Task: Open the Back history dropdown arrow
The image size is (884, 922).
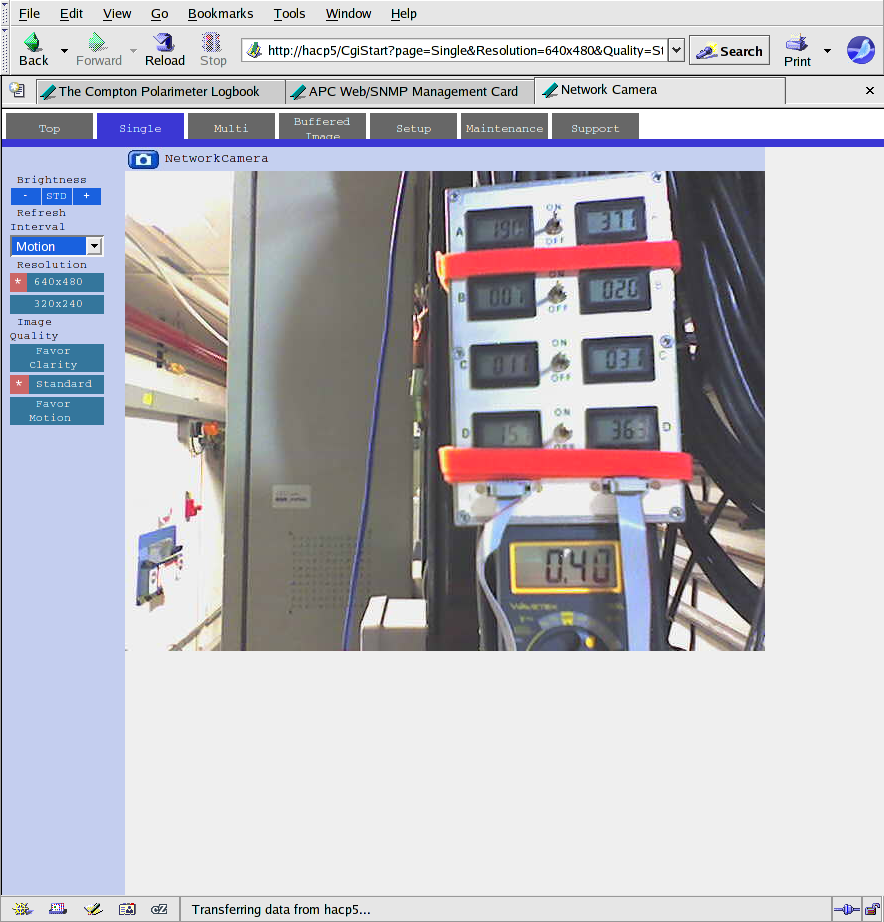Action: [x=64, y=51]
